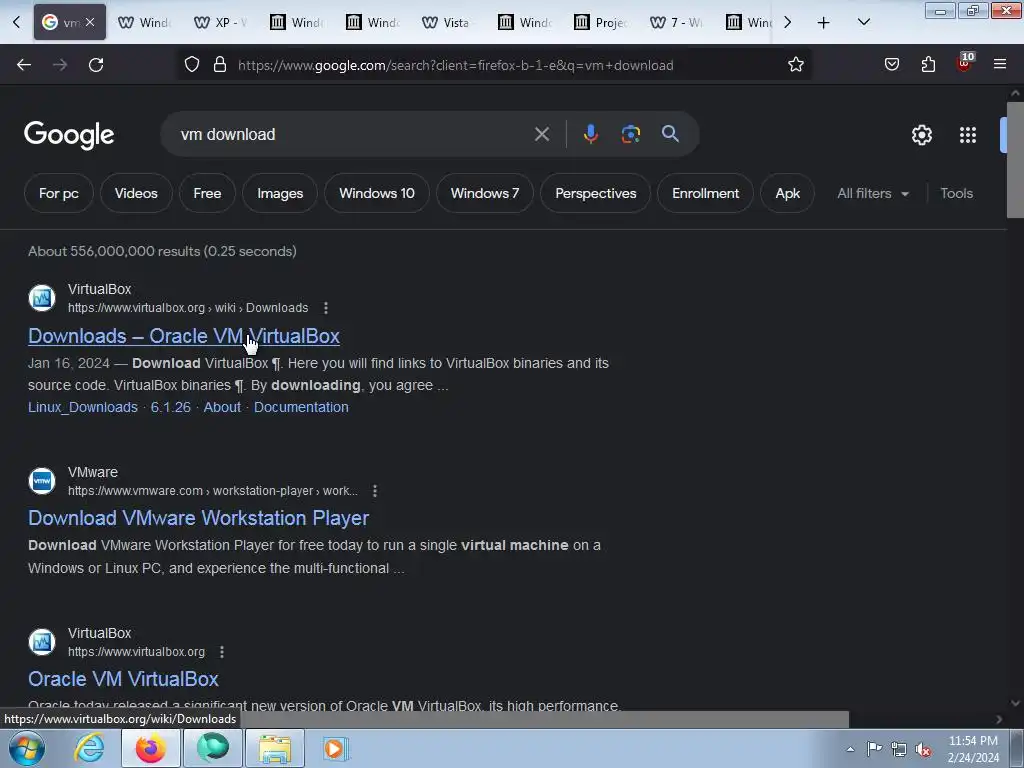Viewport: 1024px width, 768px height.
Task: Focus the Google search box
Action: pos(353,135)
